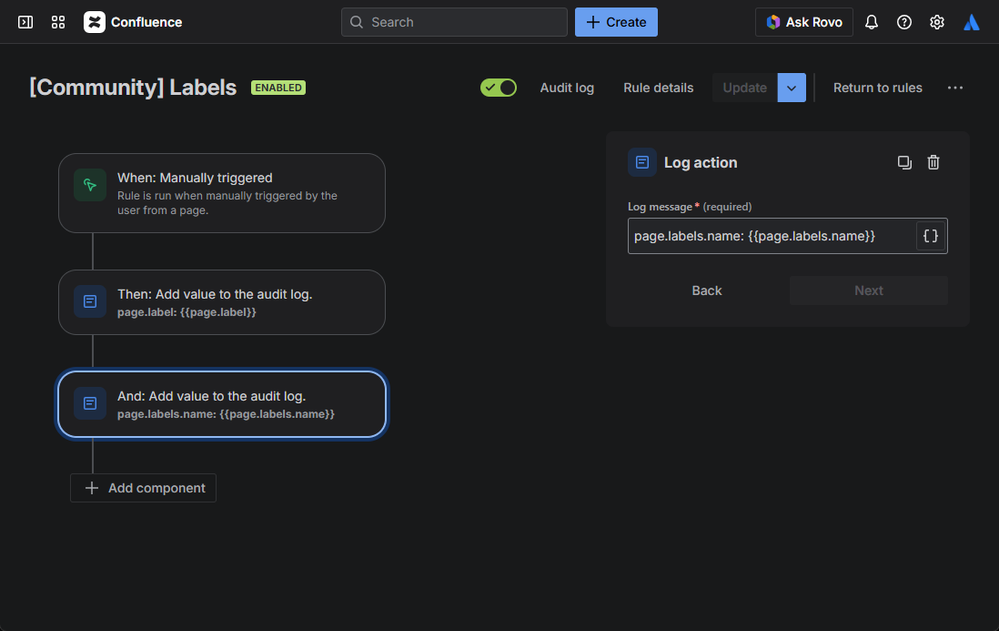The width and height of the screenshot is (999, 631).
Task: Duplicate the Log action component
Action: (904, 163)
